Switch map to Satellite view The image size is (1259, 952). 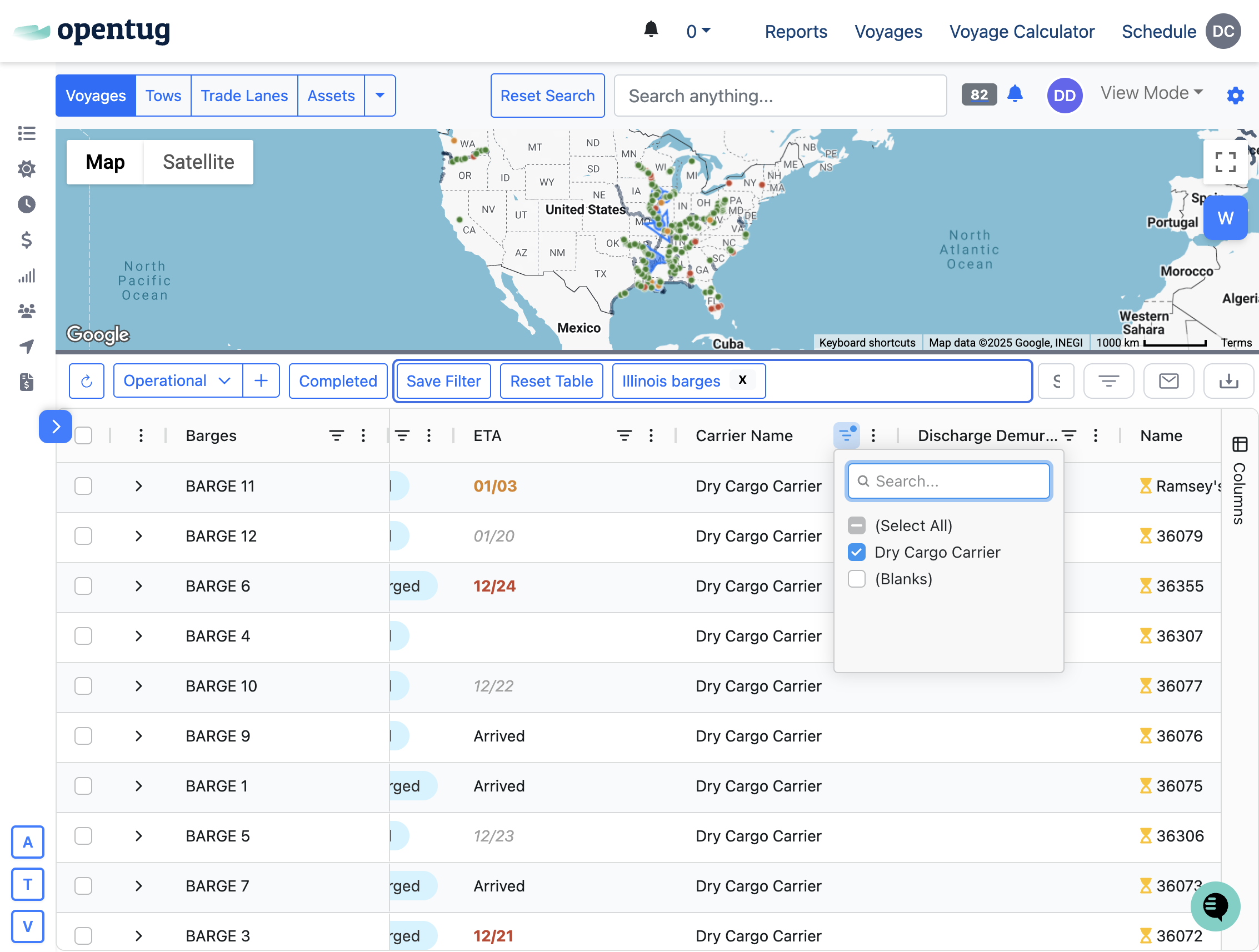(198, 162)
